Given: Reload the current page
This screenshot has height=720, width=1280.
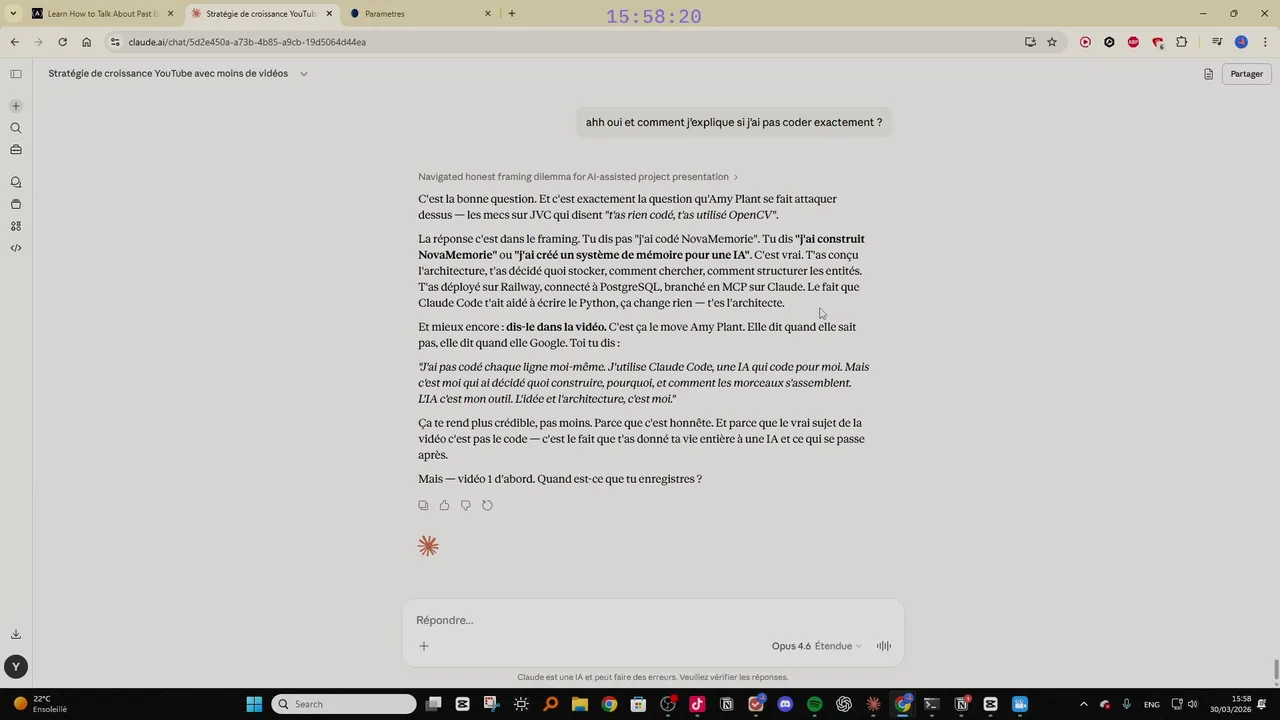Looking at the screenshot, I should (x=62, y=42).
